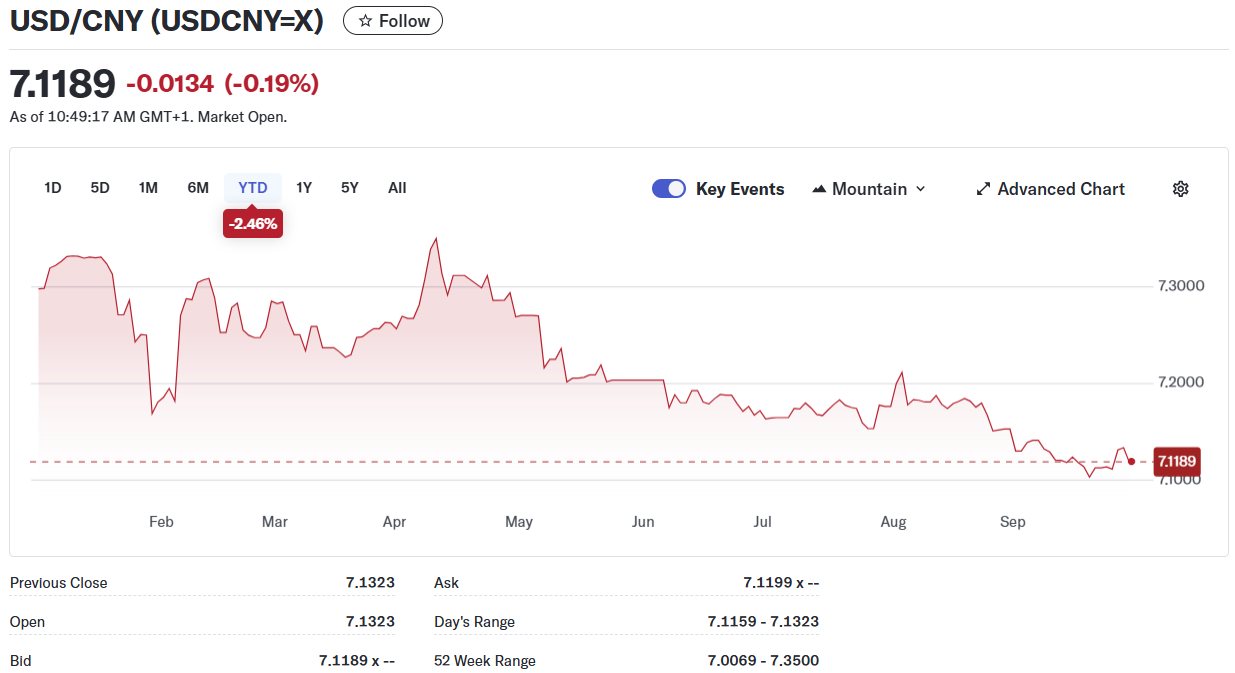Switch to 6M time range

point(198,188)
